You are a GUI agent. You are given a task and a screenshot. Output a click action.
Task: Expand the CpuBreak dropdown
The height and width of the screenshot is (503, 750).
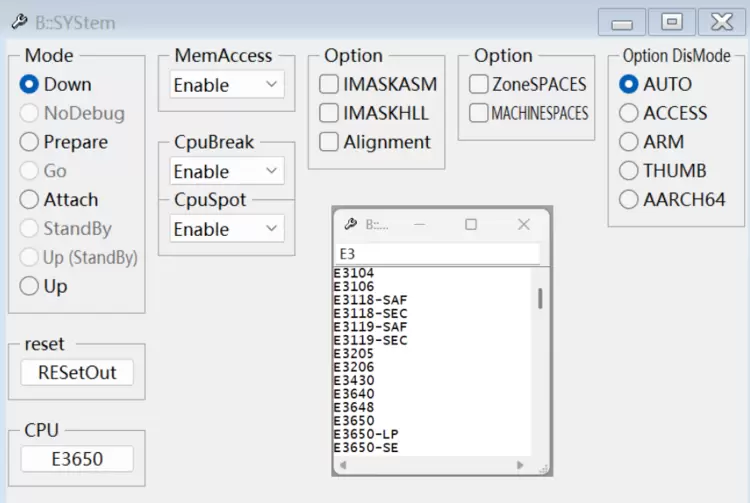pos(226,172)
